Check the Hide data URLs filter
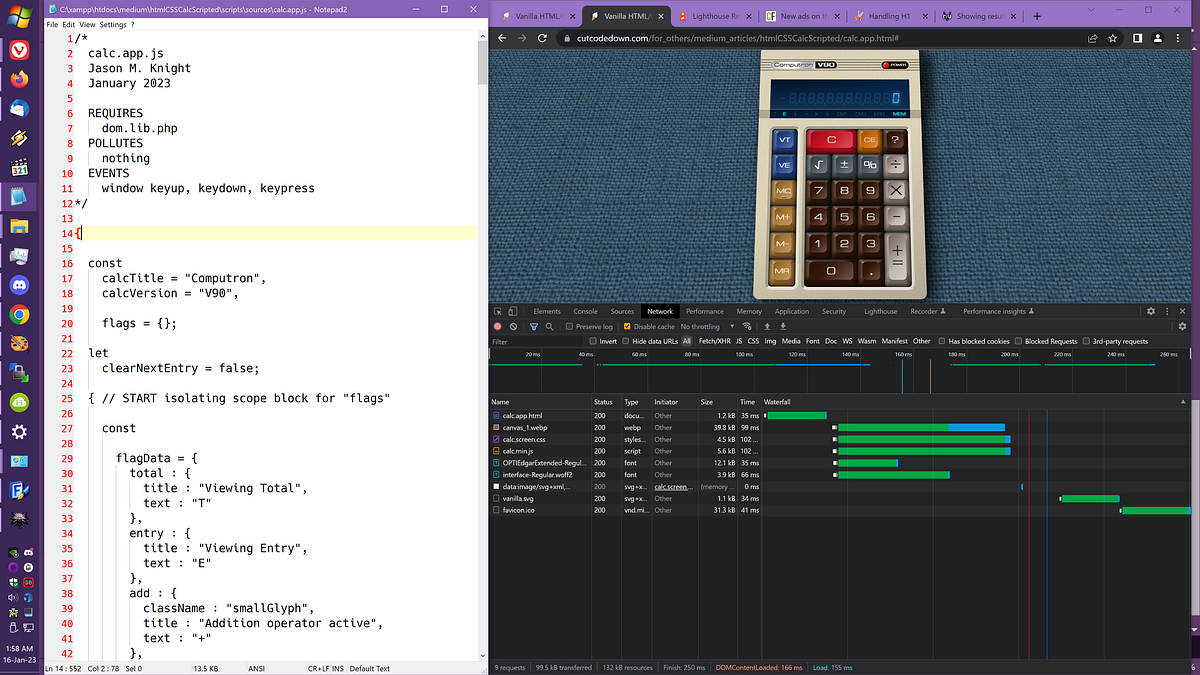This screenshot has width=1200, height=675. pyautogui.click(x=625, y=340)
